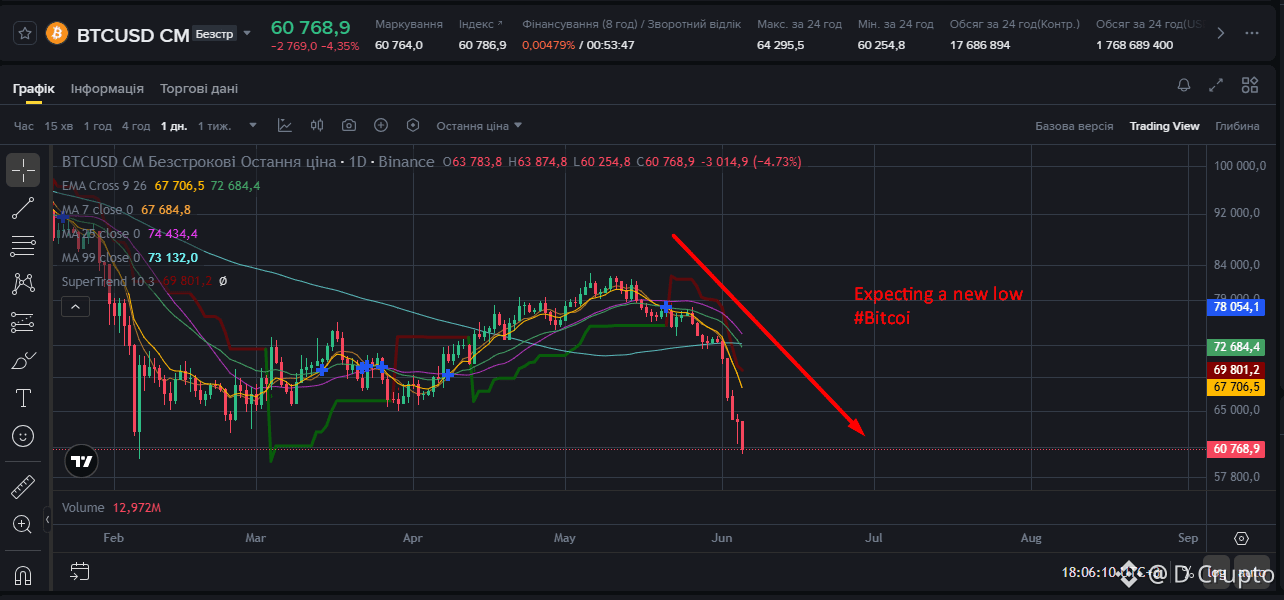Open chart scale settings gear icon
The image size is (1284, 600).
(x=1242, y=538)
